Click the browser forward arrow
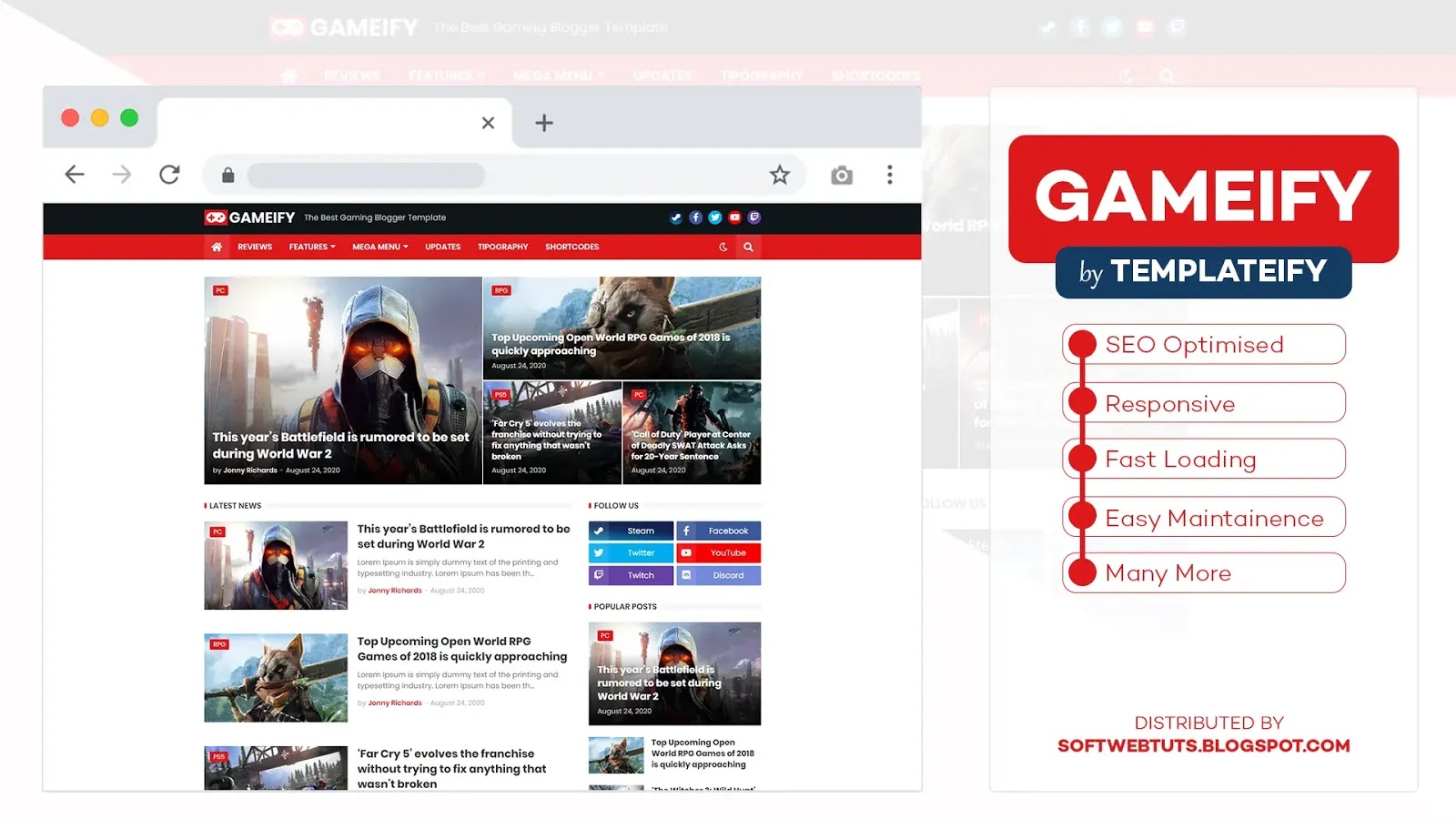1456x819 pixels. (x=122, y=175)
